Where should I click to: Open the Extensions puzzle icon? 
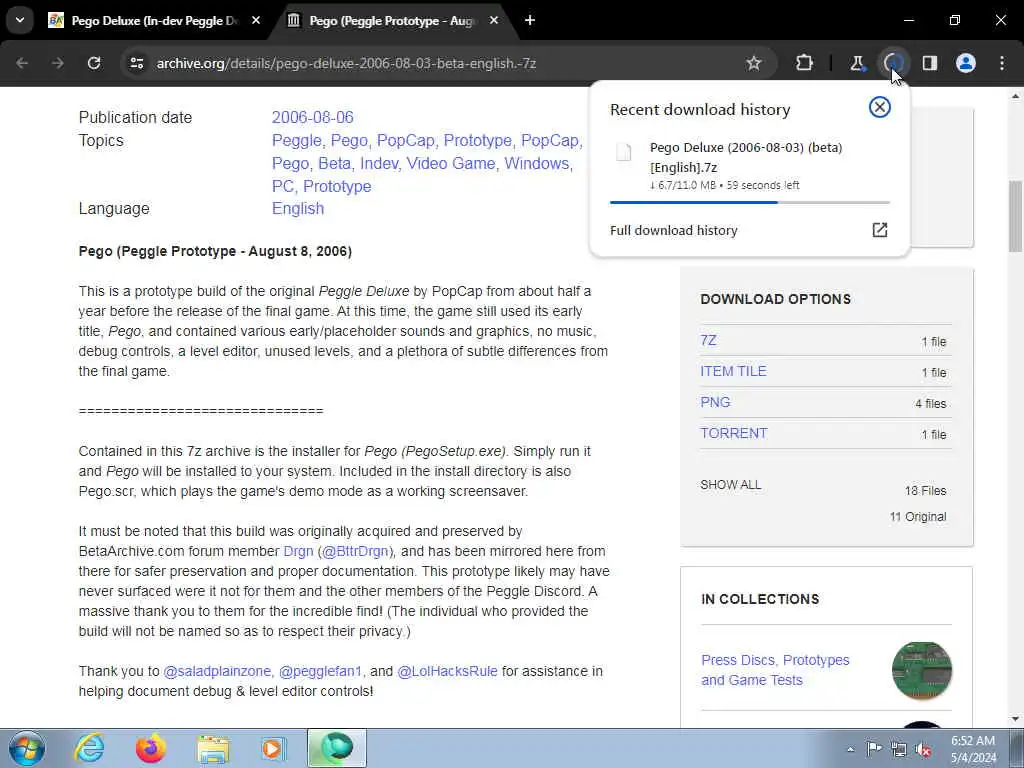pos(805,63)
